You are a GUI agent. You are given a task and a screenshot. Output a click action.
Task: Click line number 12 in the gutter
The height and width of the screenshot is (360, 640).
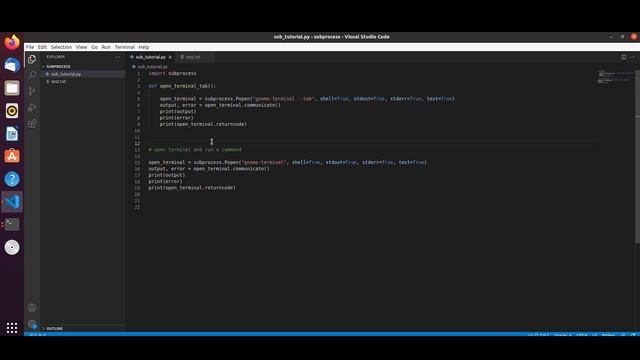click(x=137, y=144)
